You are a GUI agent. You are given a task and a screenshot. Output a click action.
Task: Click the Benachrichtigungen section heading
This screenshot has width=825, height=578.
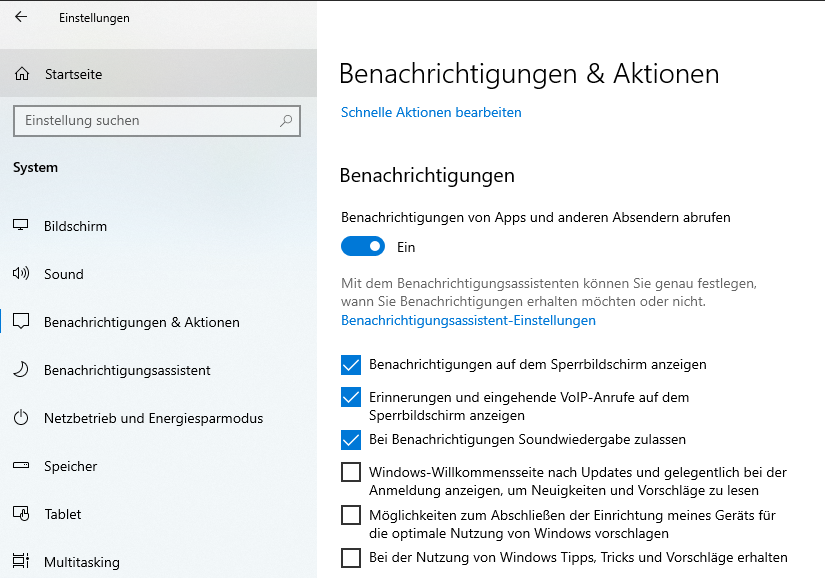pyautogui.click(x=427, y=175)
